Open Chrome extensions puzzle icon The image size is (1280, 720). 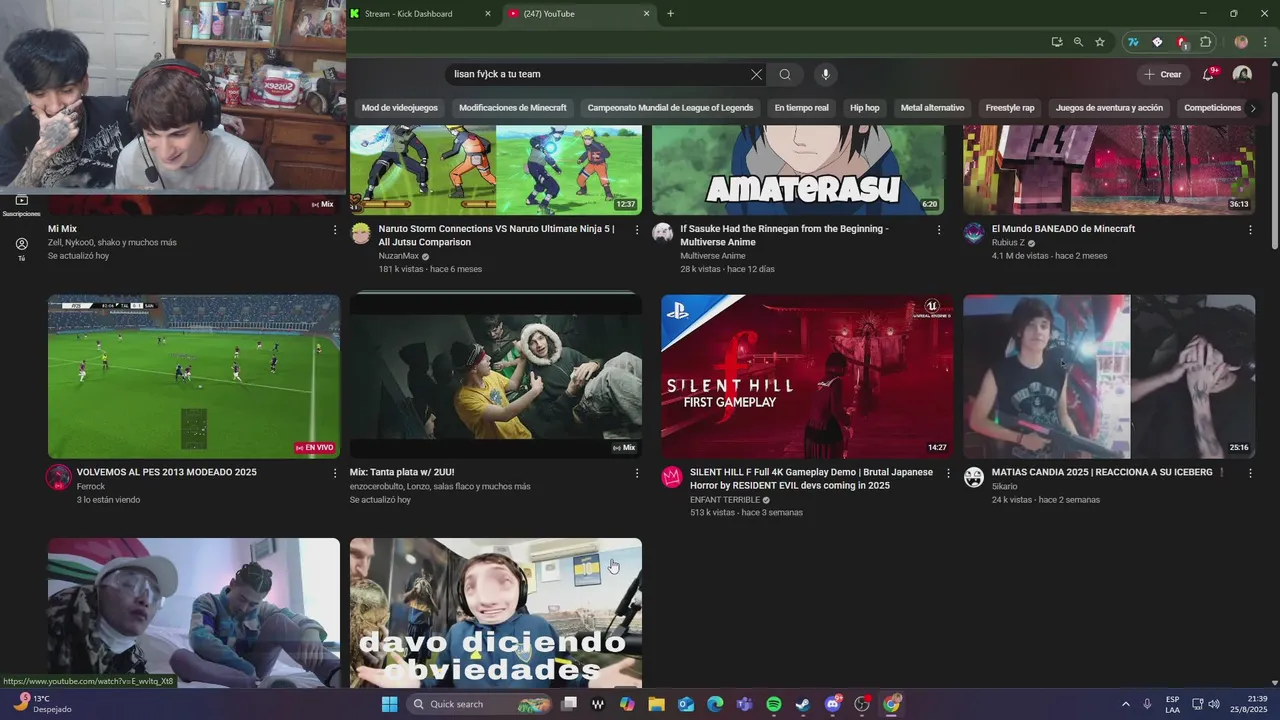tap(1206, 42)
